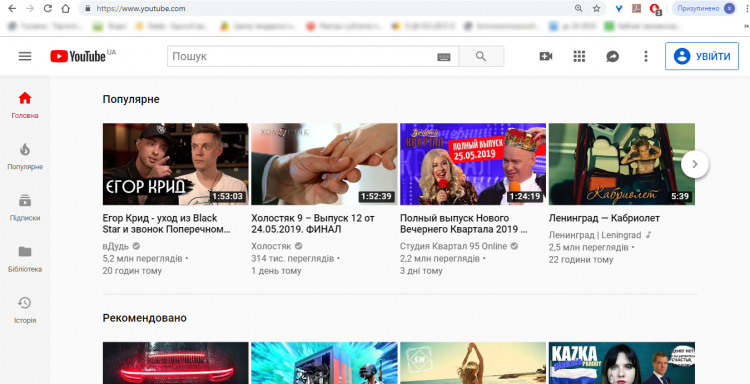The width and height of the screenshot is (750, 384).
Task: Go to Головна in the sidebar
Action: (25, 106)
